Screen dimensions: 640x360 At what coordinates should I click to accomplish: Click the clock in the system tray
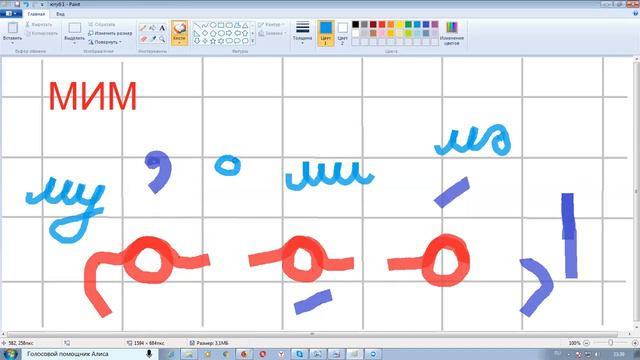point(619,354)
